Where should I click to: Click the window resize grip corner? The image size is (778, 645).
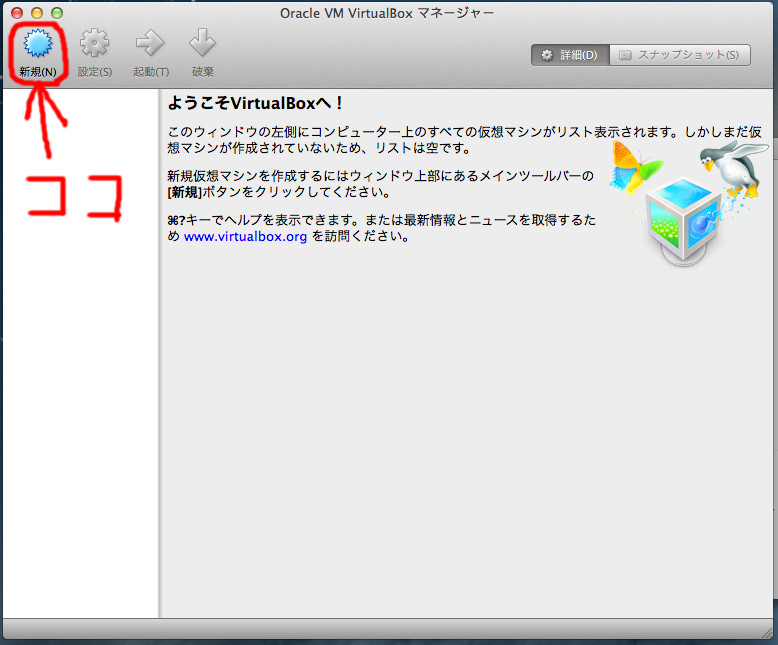click(x=768, y=633)
